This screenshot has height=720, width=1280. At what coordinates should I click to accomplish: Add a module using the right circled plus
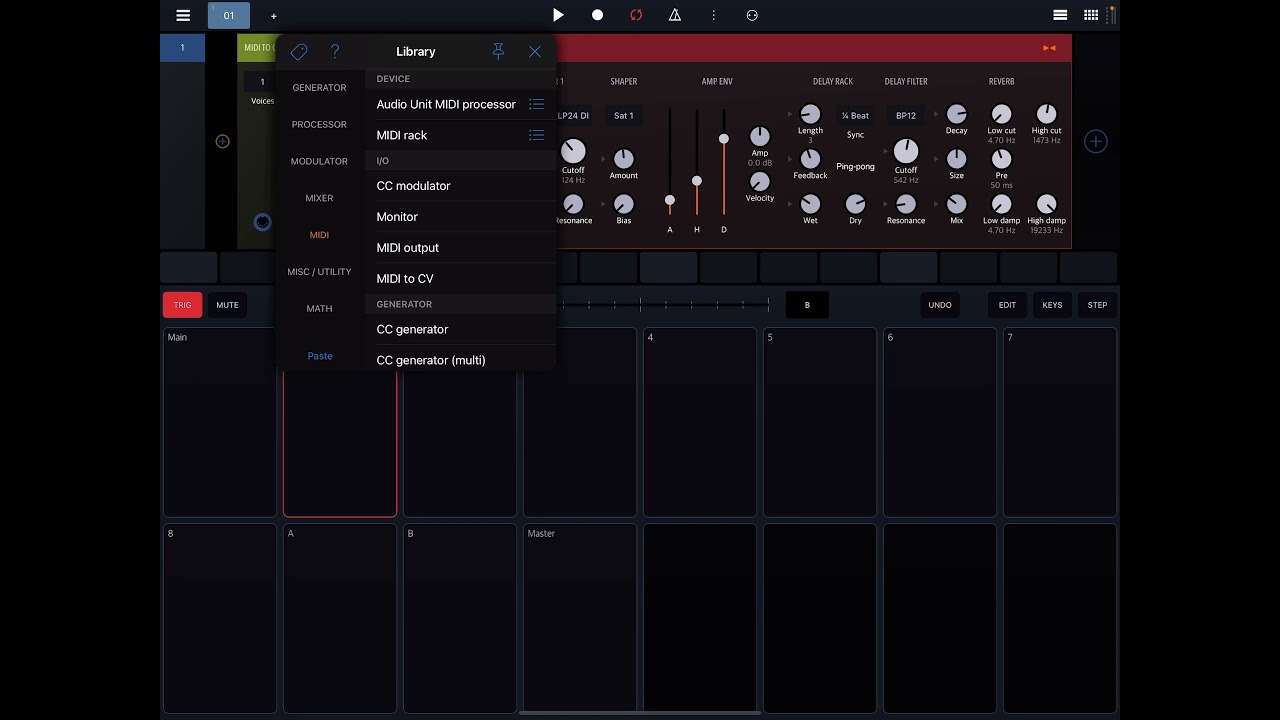(1096, 142)
